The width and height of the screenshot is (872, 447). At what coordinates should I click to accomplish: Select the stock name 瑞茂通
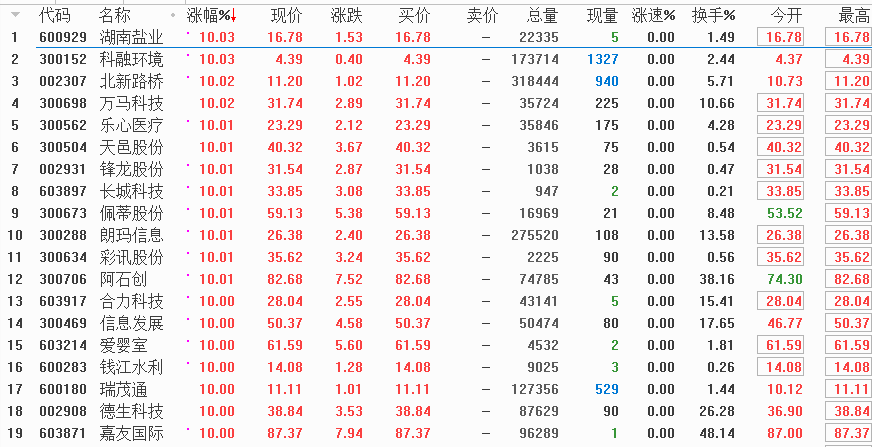[x=123, y=389]
